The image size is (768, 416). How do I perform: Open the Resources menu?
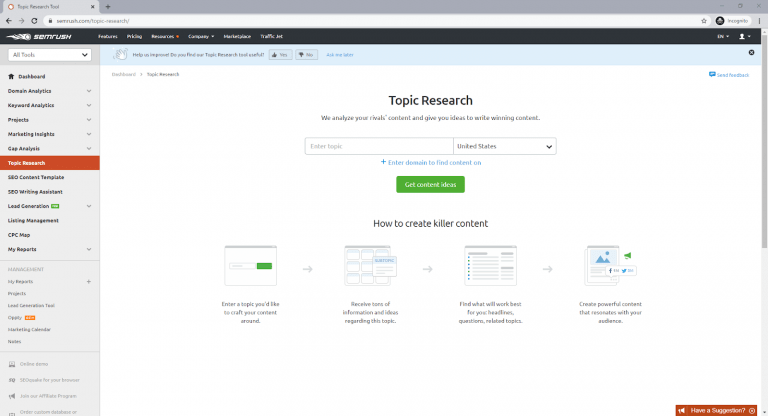pyautogui.click(x=165, y=36)
